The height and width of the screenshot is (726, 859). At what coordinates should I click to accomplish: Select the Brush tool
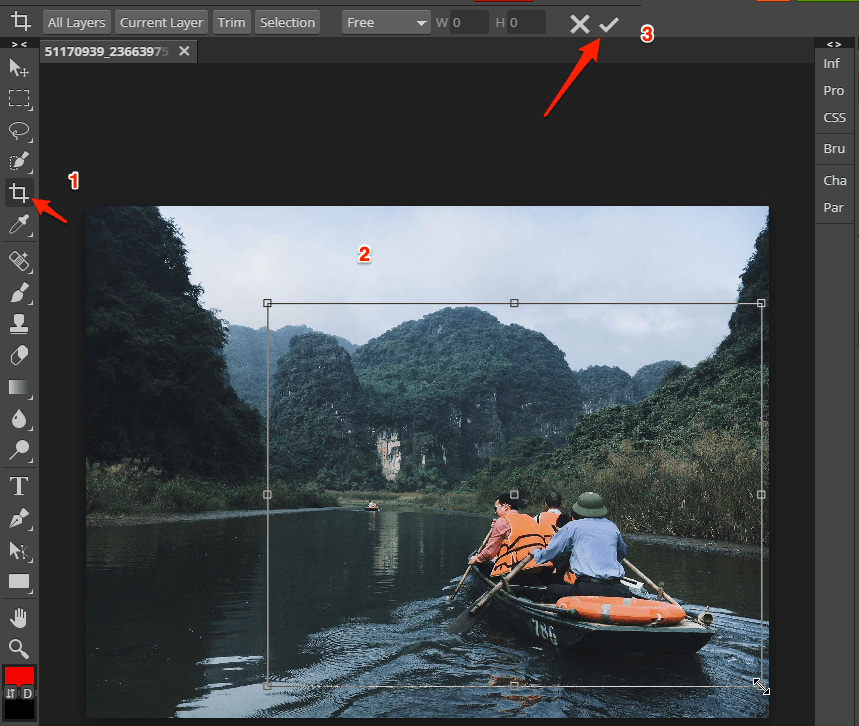(x=19, y=290)
